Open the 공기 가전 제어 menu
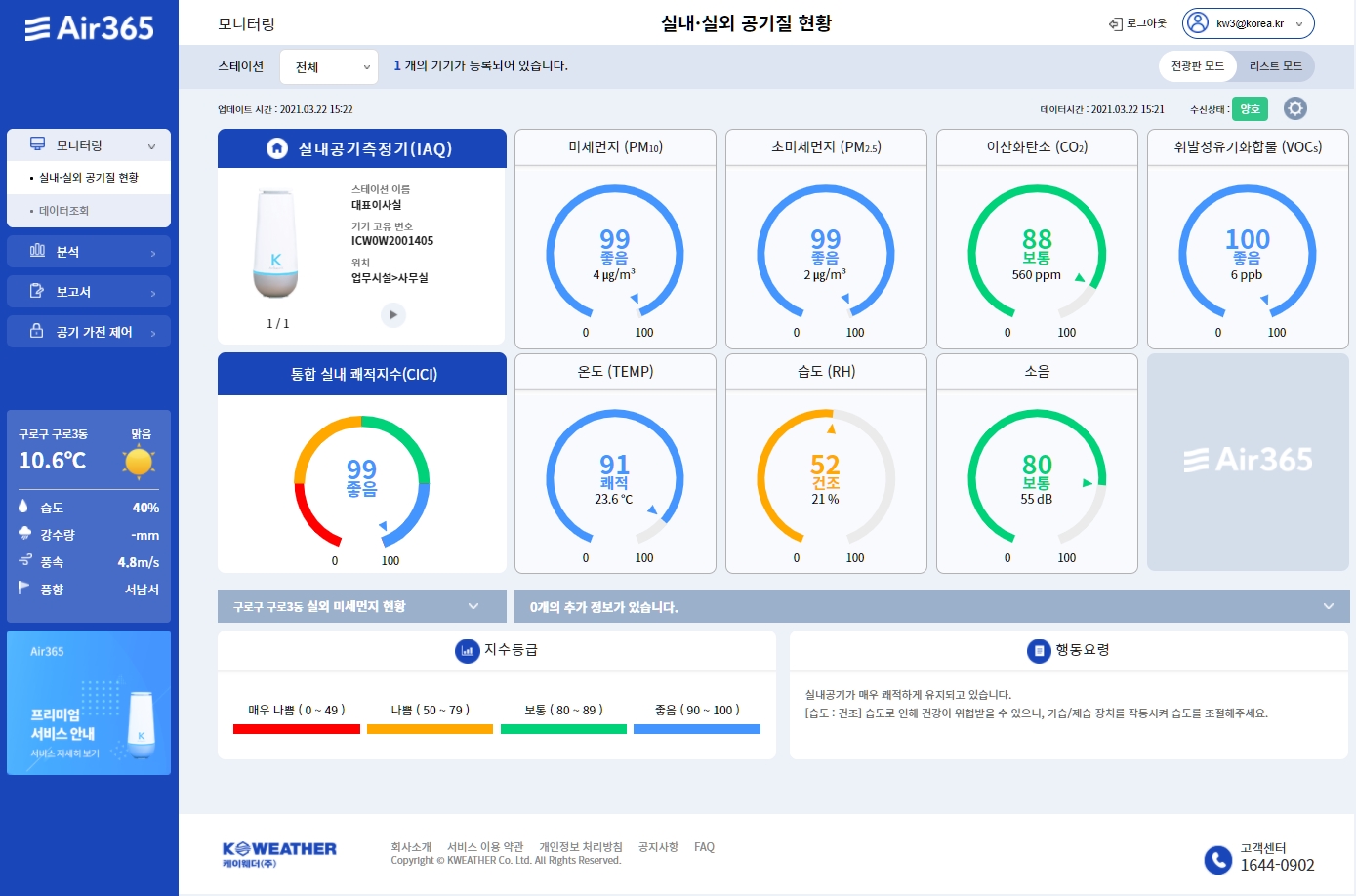Viewport: 1356px width, 896px height. pos(89,332)
